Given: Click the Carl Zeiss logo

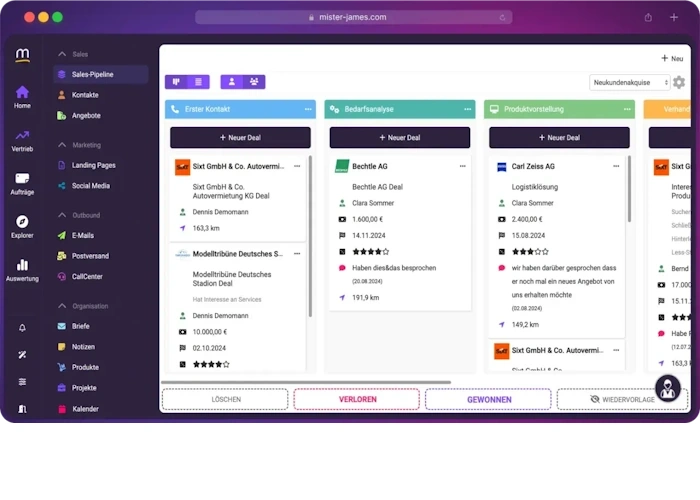Looking at the screenshot, I should [501, 167].
